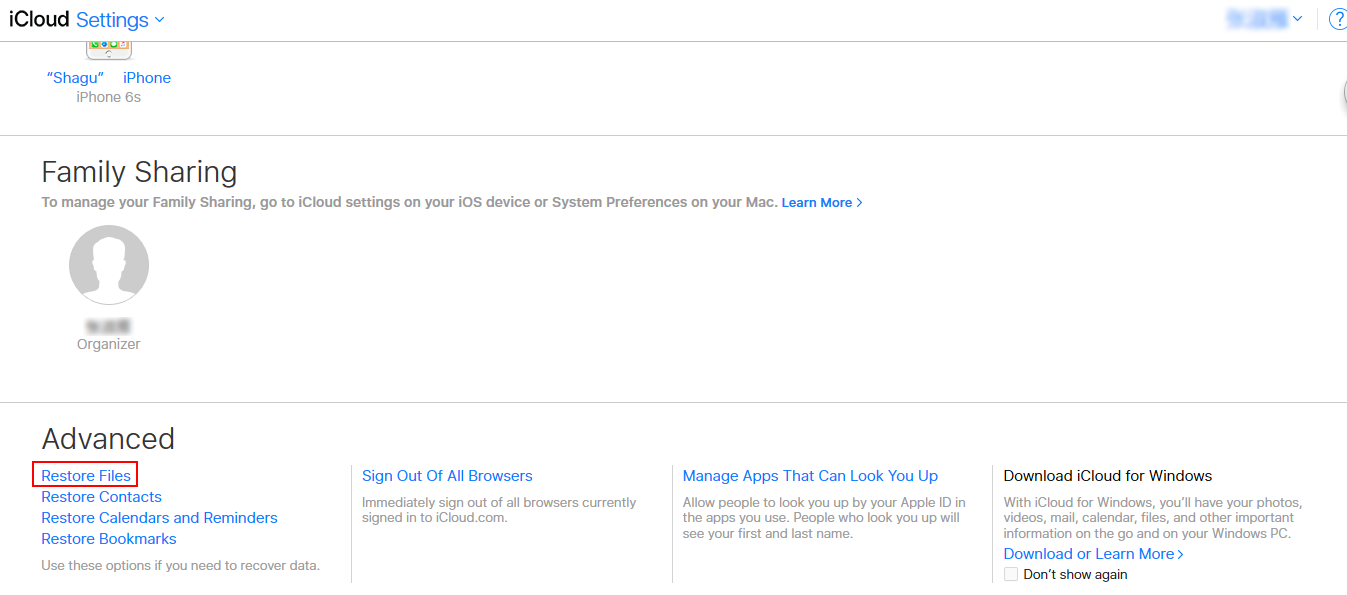Click the Advanced section heading
This screenshot has width=1347, height=595.
click(x=108, y=439)
